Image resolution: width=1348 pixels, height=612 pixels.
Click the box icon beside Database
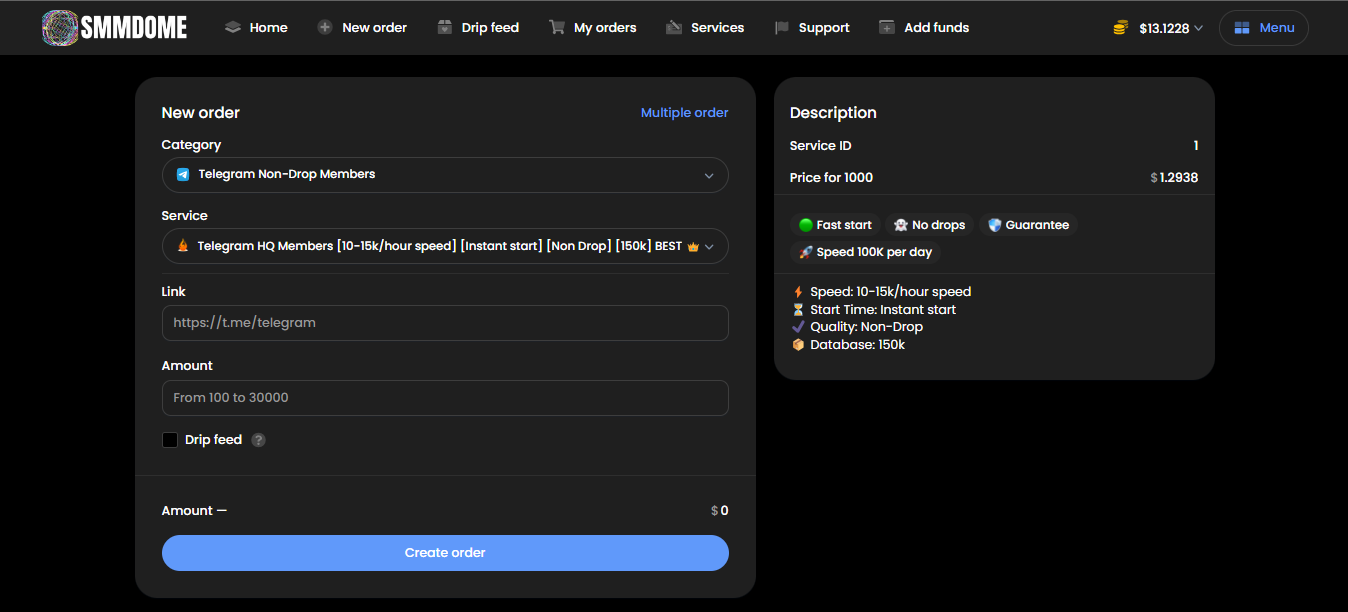click(x=798, y=345)
